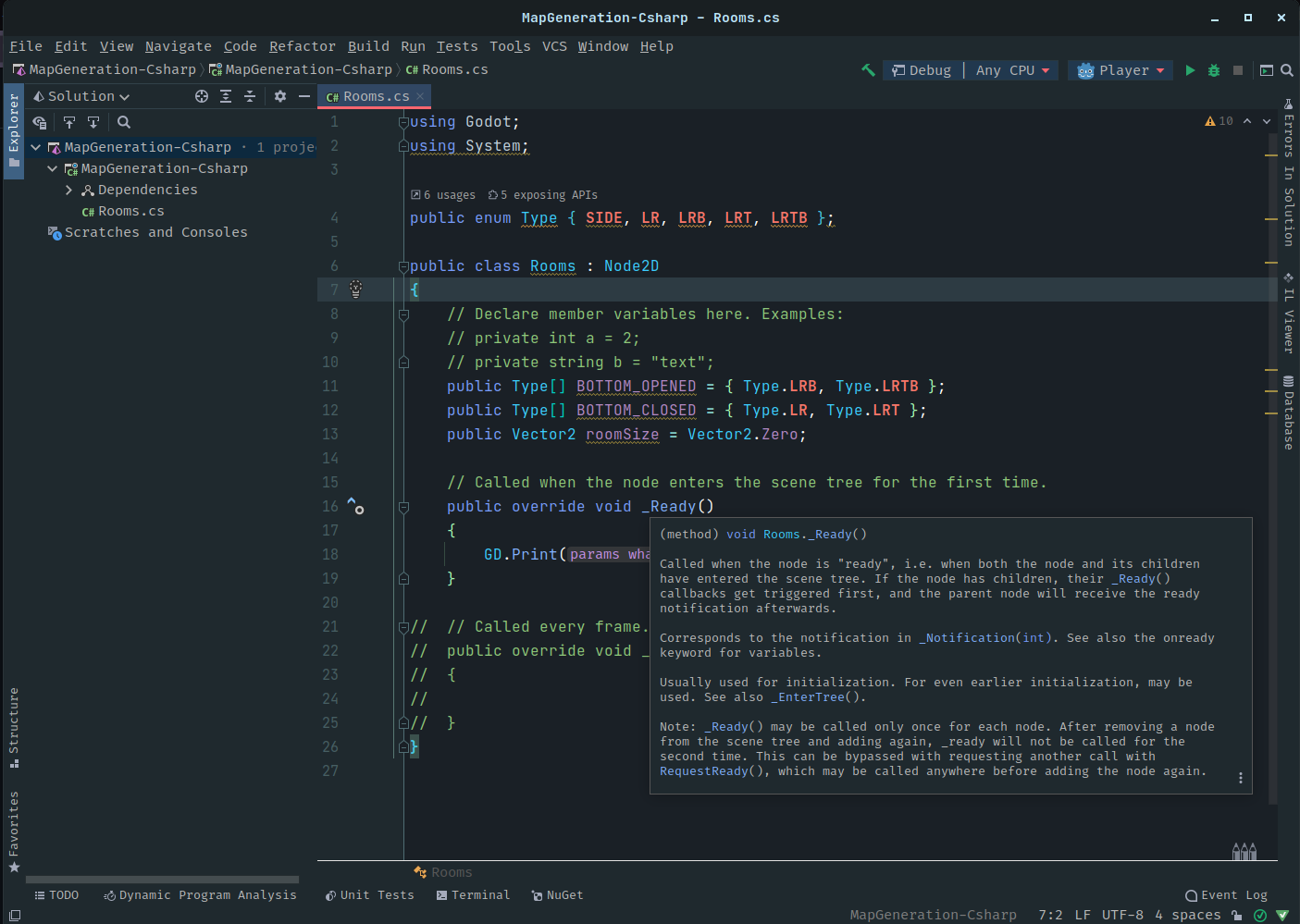Toggle the file lock icon in the status bar
This screenshot has width=1300, height=924.
[1237, 915]
